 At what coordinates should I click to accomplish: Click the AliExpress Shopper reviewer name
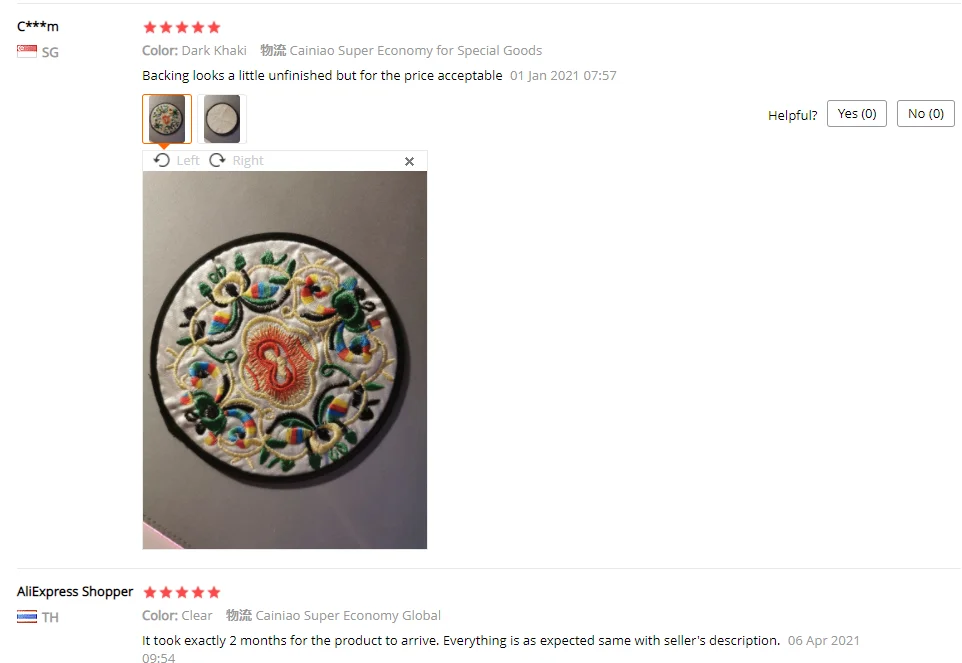[75, 591]
